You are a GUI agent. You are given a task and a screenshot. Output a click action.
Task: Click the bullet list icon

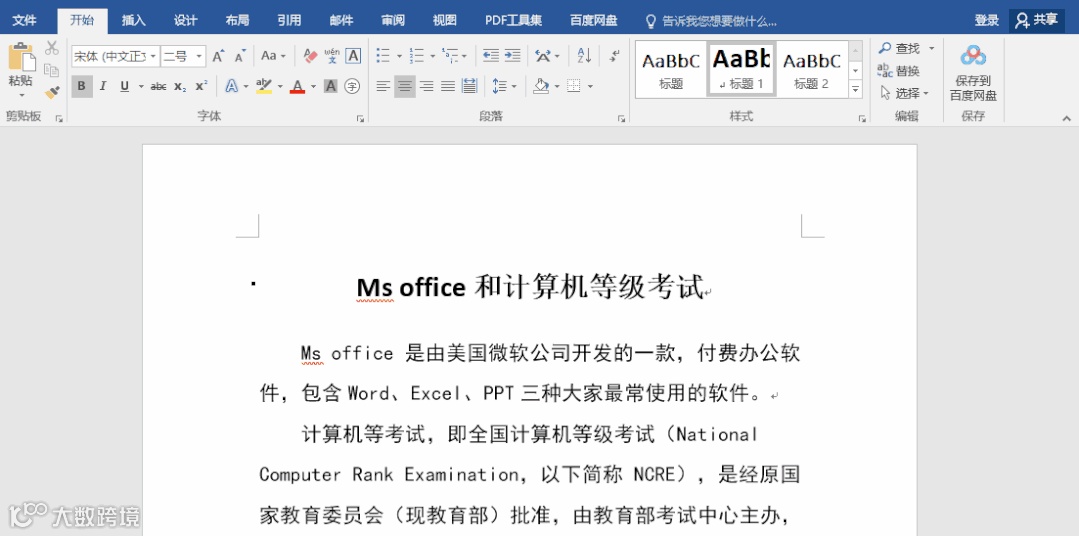click(x=383, y=56)
